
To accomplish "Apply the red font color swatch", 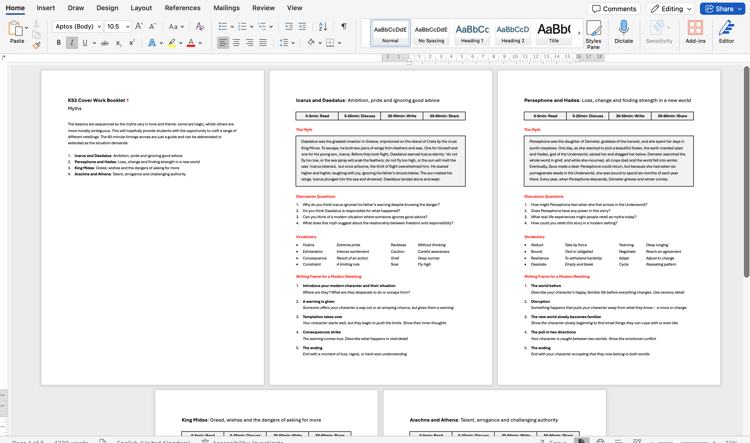I will point(191,43).
